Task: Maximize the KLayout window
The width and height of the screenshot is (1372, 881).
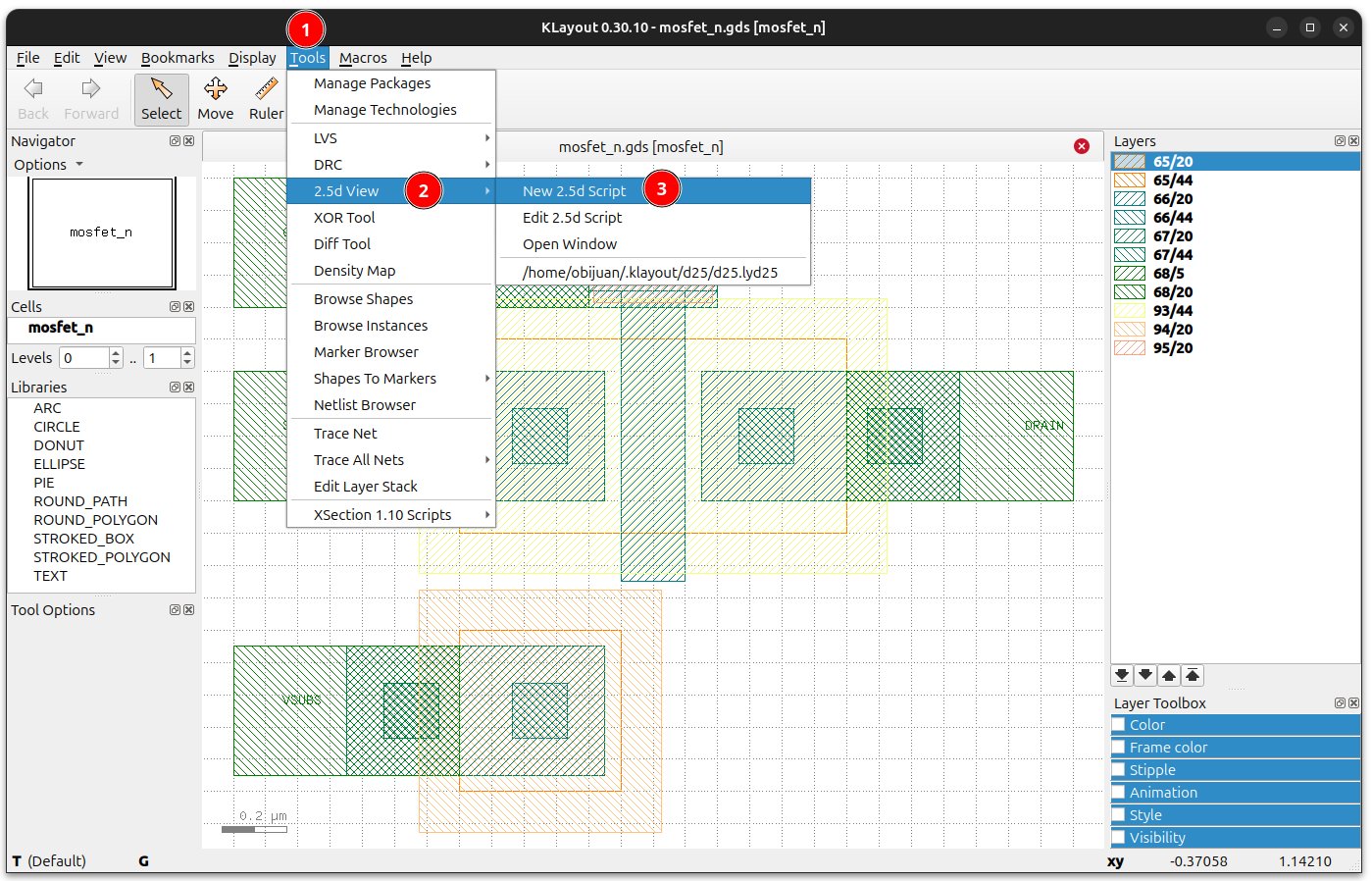Action: (x=1310, y=27)
